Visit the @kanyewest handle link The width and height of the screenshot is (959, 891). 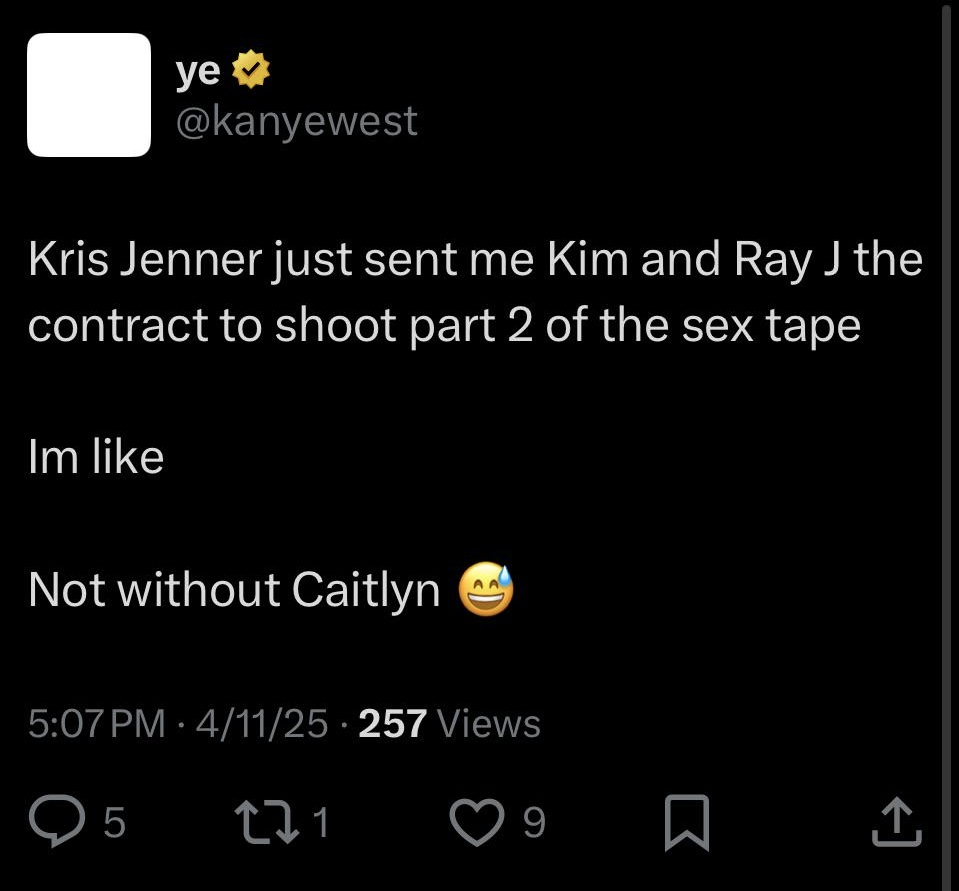[297, 121]
